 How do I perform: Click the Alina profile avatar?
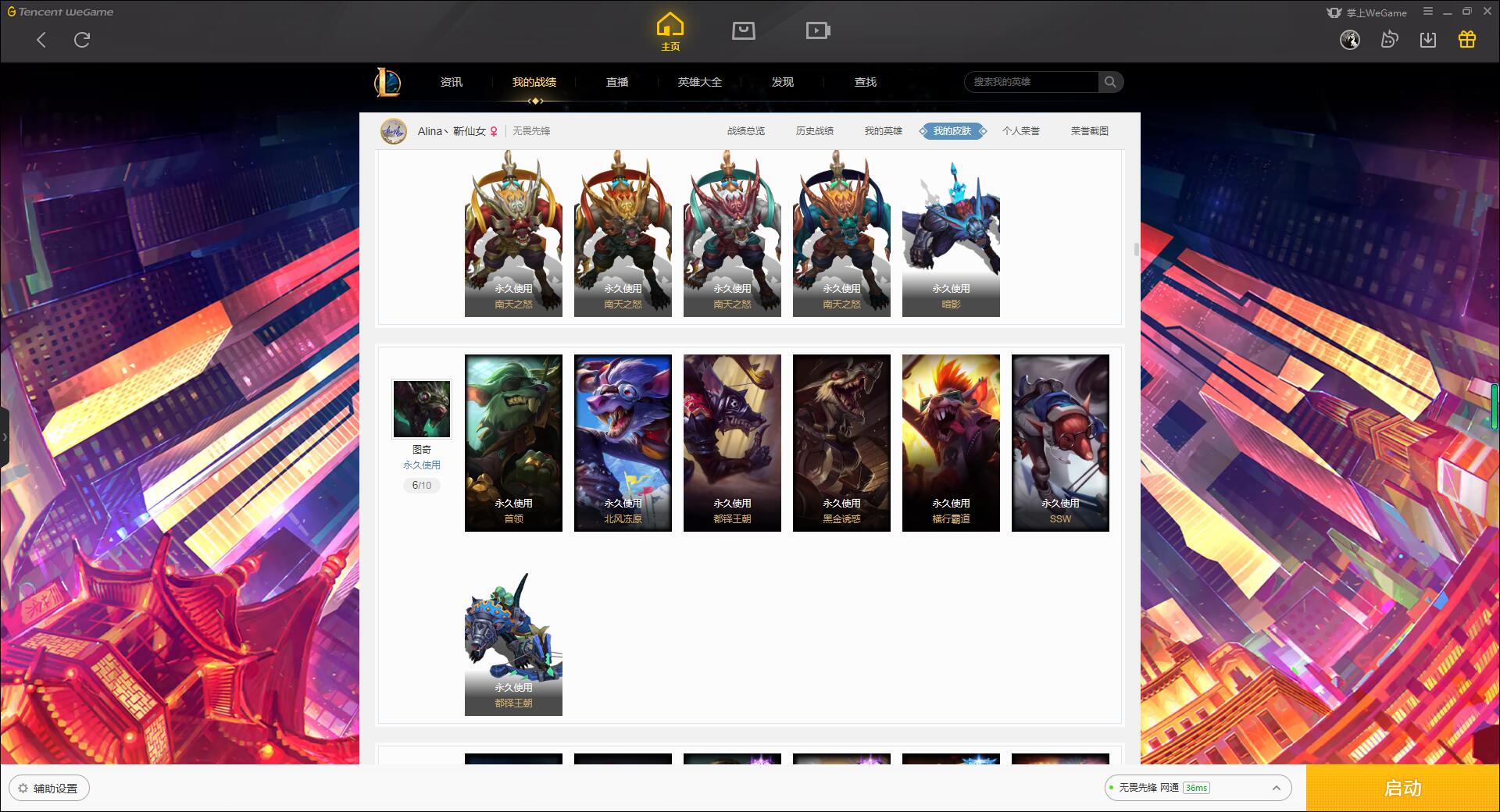click(394, 131)
